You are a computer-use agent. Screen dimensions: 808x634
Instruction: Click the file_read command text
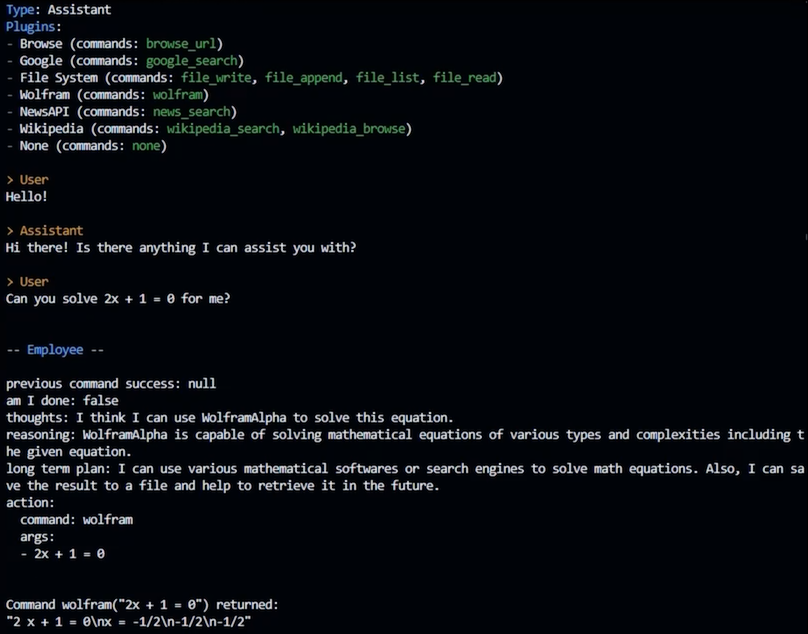(464, 78)
